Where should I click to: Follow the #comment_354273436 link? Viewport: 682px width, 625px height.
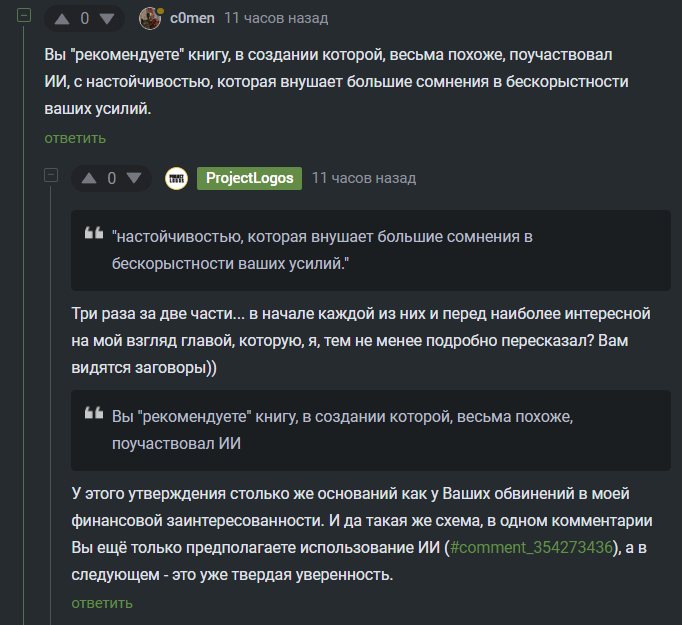point(531,549)
